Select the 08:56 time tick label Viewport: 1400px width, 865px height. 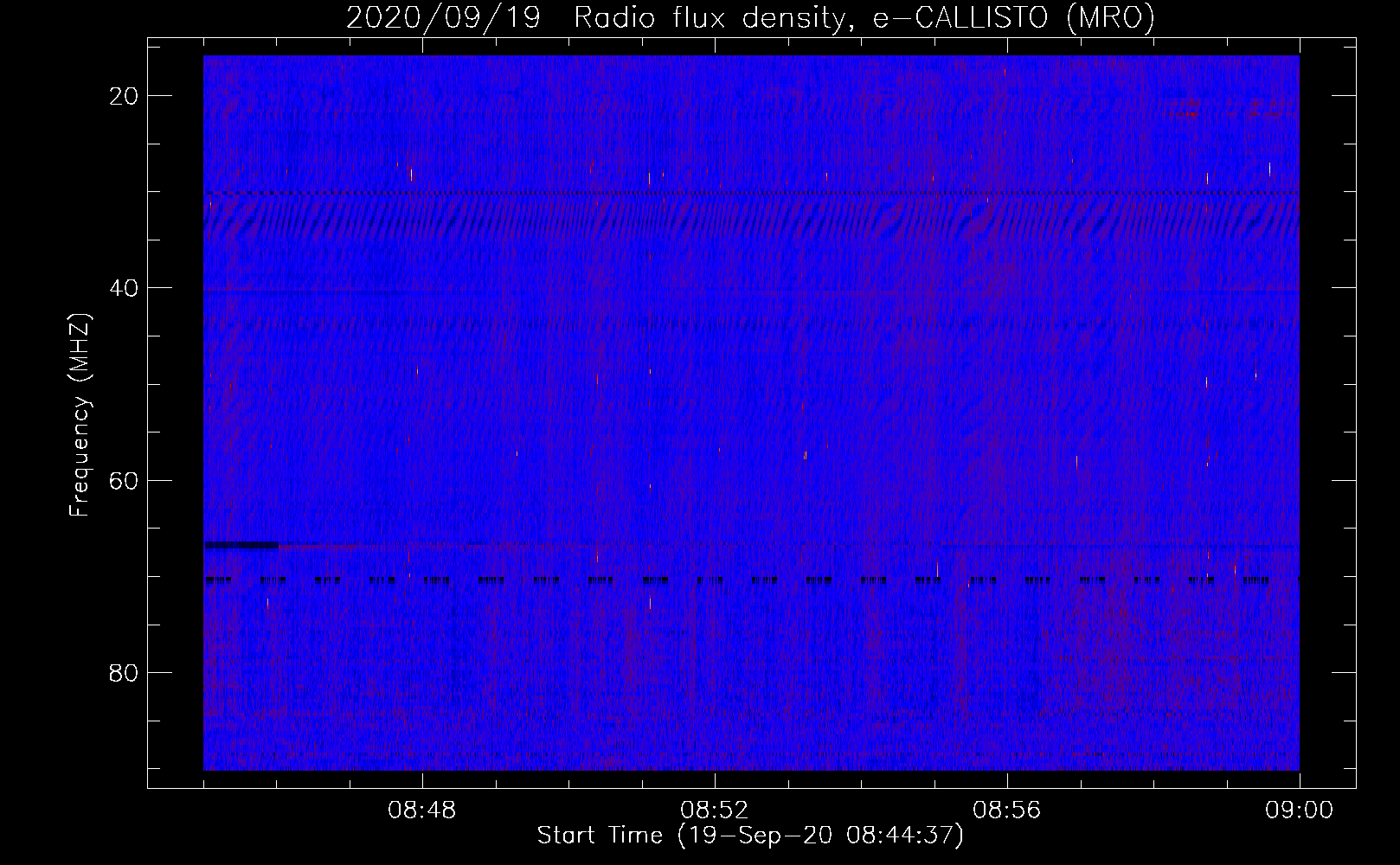tap(1007, 811)
